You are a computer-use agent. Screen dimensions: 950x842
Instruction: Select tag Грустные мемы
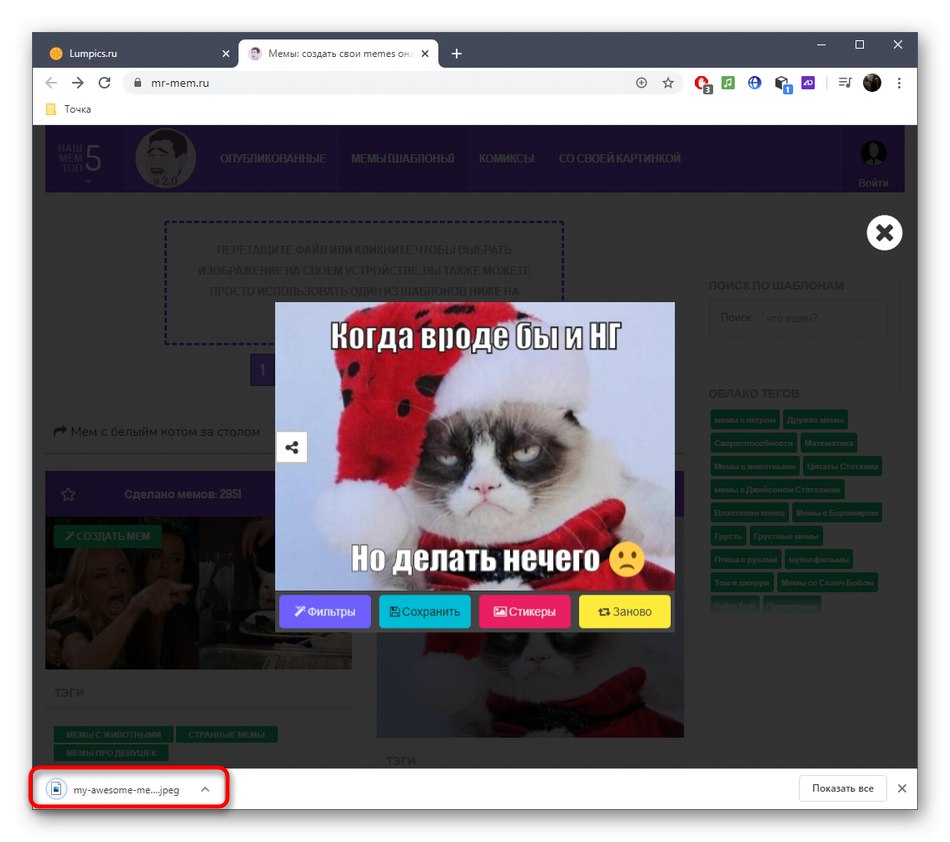click(785, 536)
